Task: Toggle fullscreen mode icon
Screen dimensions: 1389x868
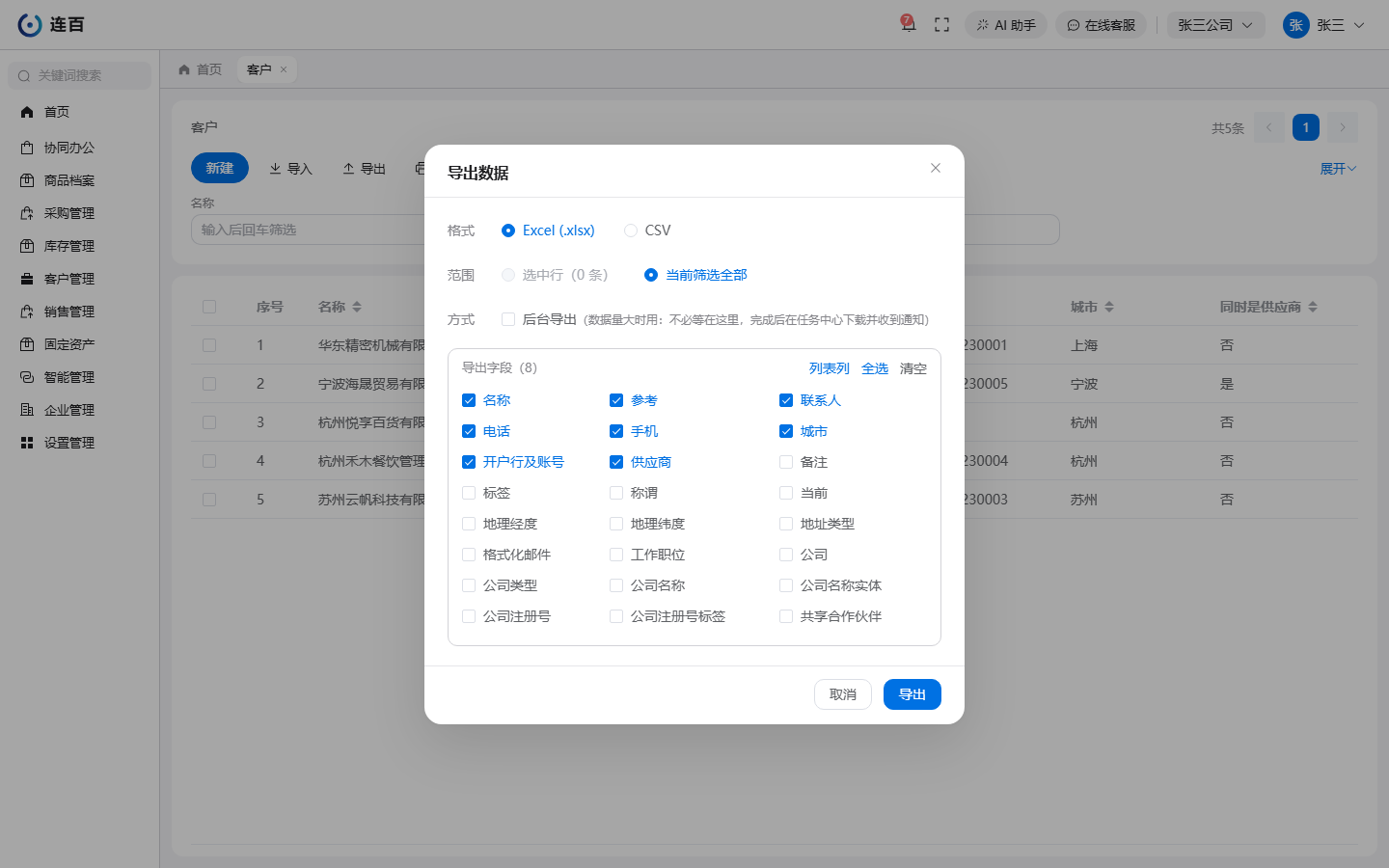Action: tap(942, 25)
